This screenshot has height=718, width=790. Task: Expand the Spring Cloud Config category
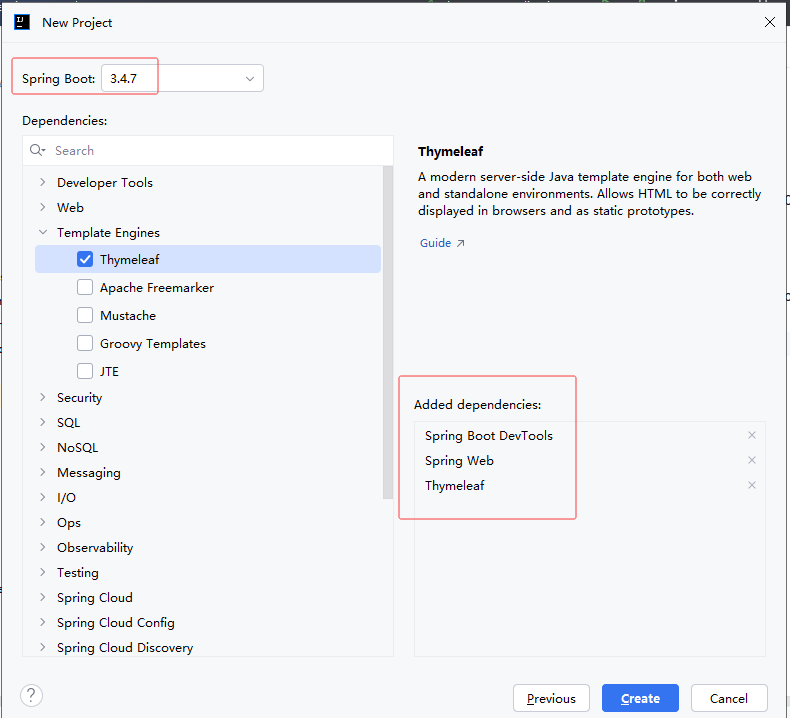[x=43, y=622]
